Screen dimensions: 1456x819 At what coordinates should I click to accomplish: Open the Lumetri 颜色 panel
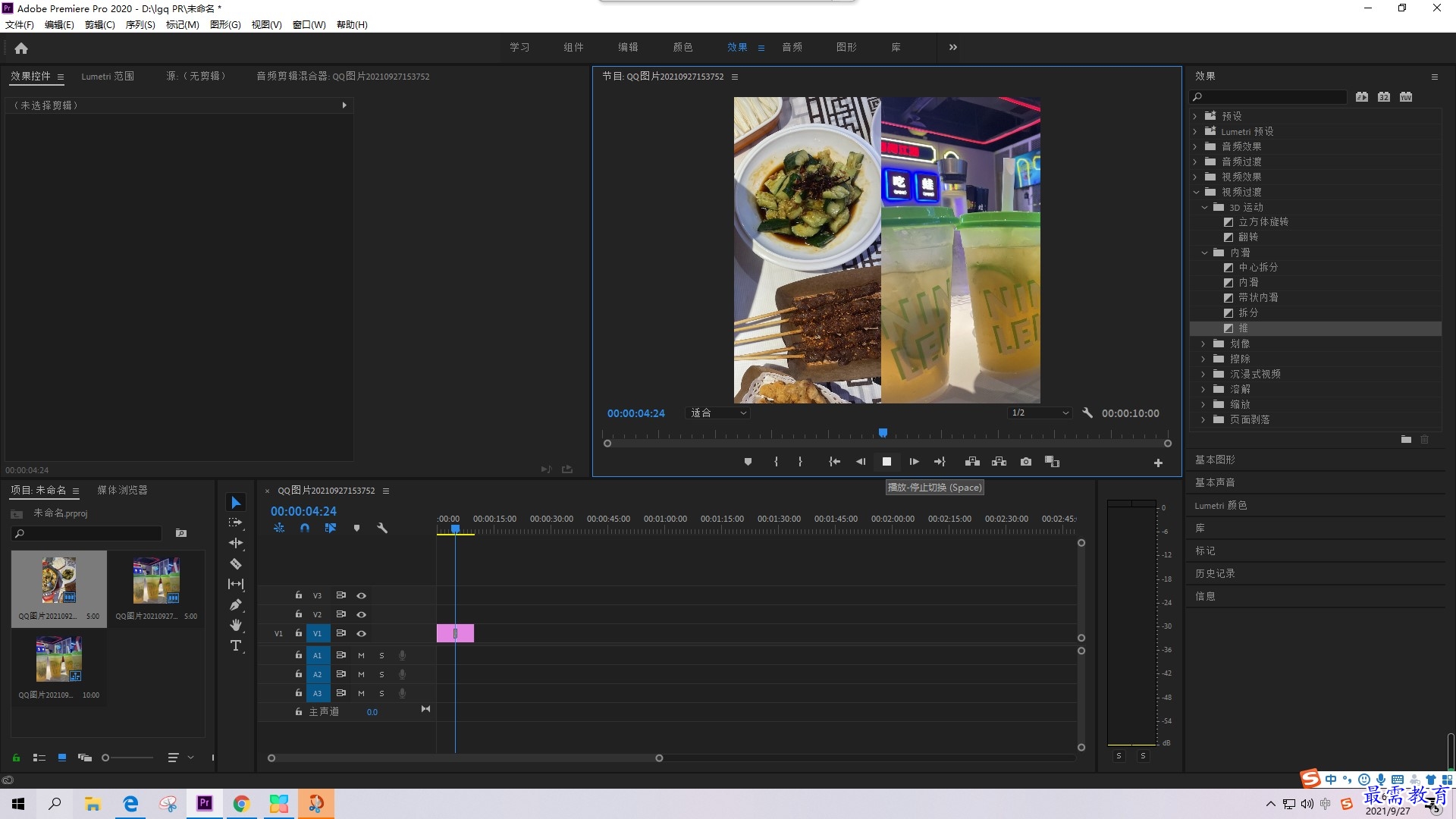pyautogui.click(x=1221, y=505)
